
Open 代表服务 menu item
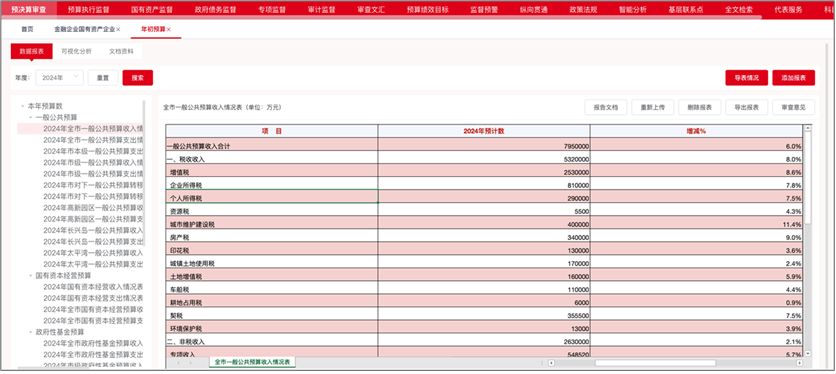click(x=789, y=9)
